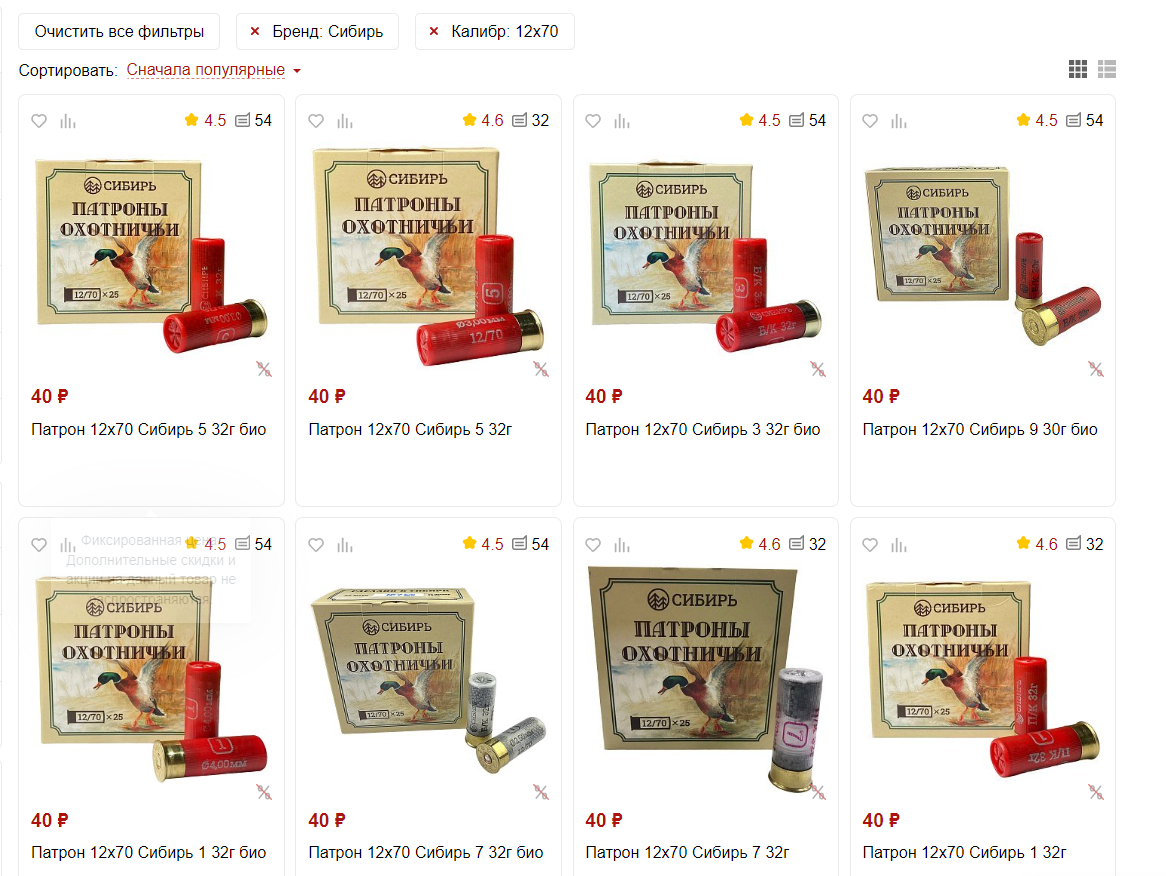1166x876 pixels.
Task: Switch to list view layout
Action: pos(1107,69)
